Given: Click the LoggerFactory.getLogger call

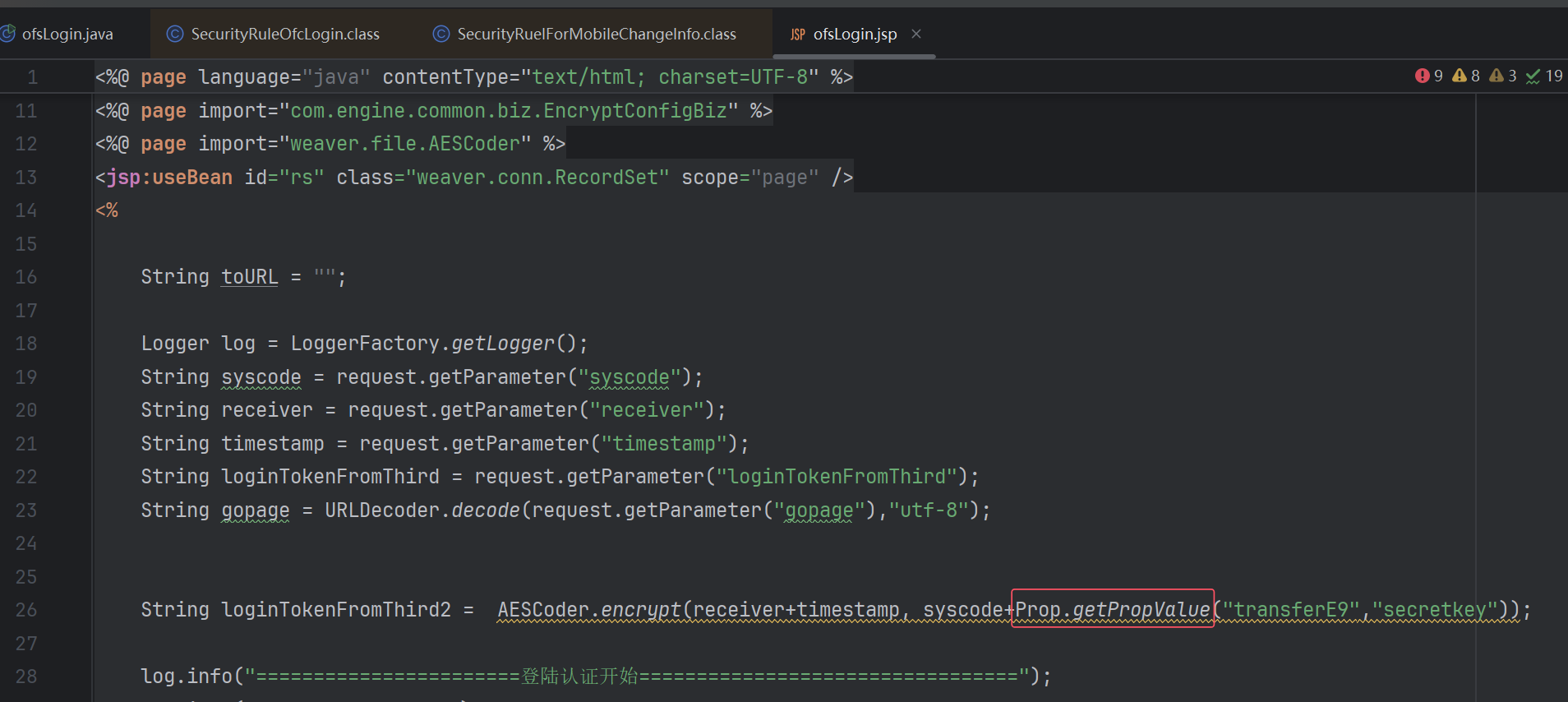Looking at the screenshot, I should 422,343.
